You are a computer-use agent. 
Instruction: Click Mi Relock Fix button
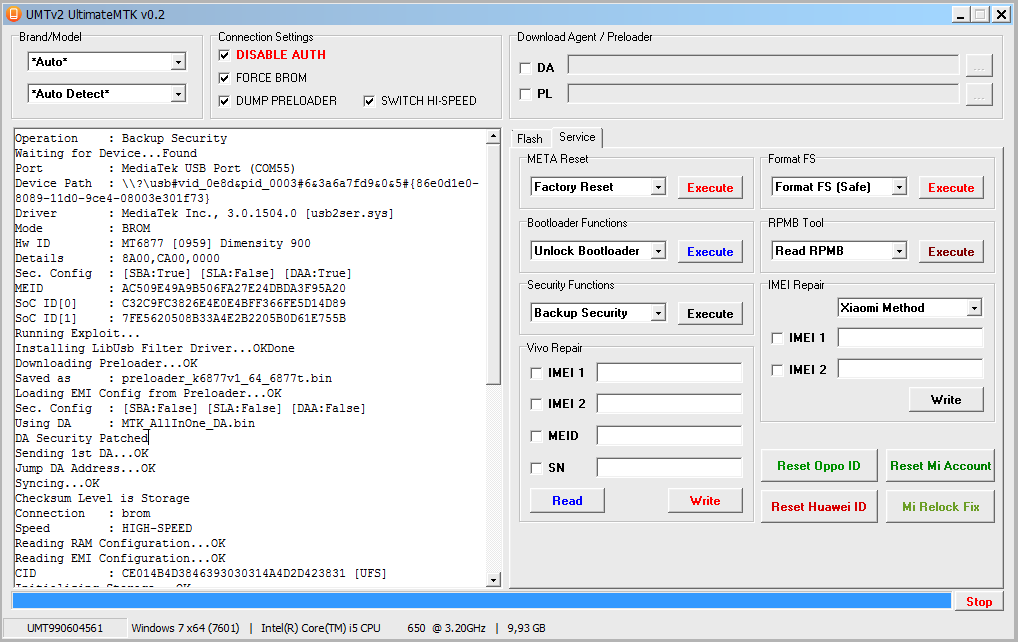[940, 506]
